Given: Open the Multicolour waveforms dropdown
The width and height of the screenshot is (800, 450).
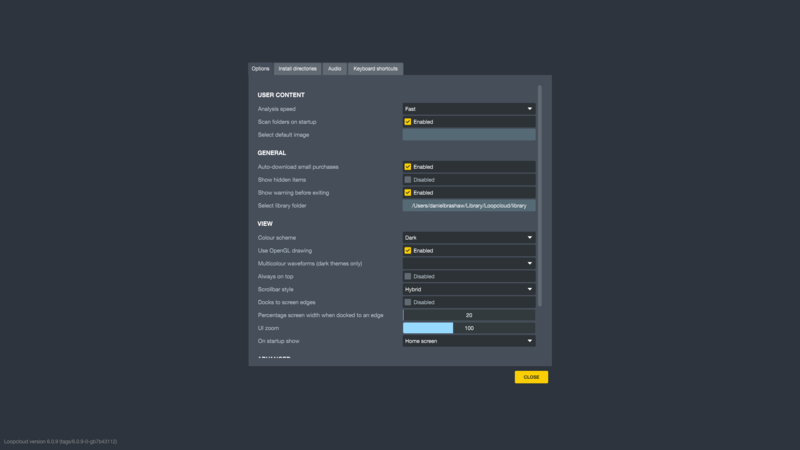Looking at the screenshot, I should tap(468, 264).
